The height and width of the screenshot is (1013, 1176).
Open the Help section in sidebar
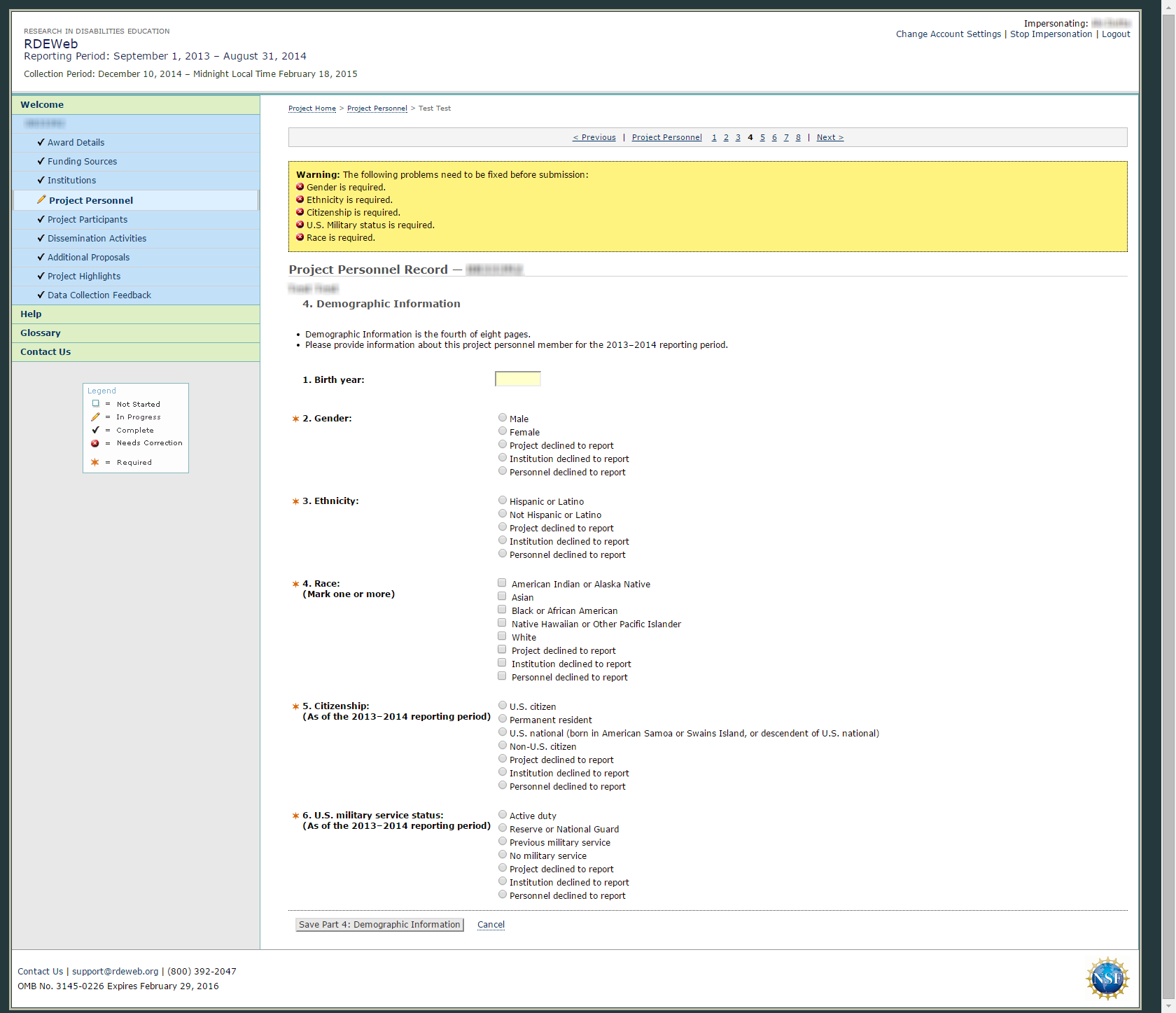(x=31, y=314)
